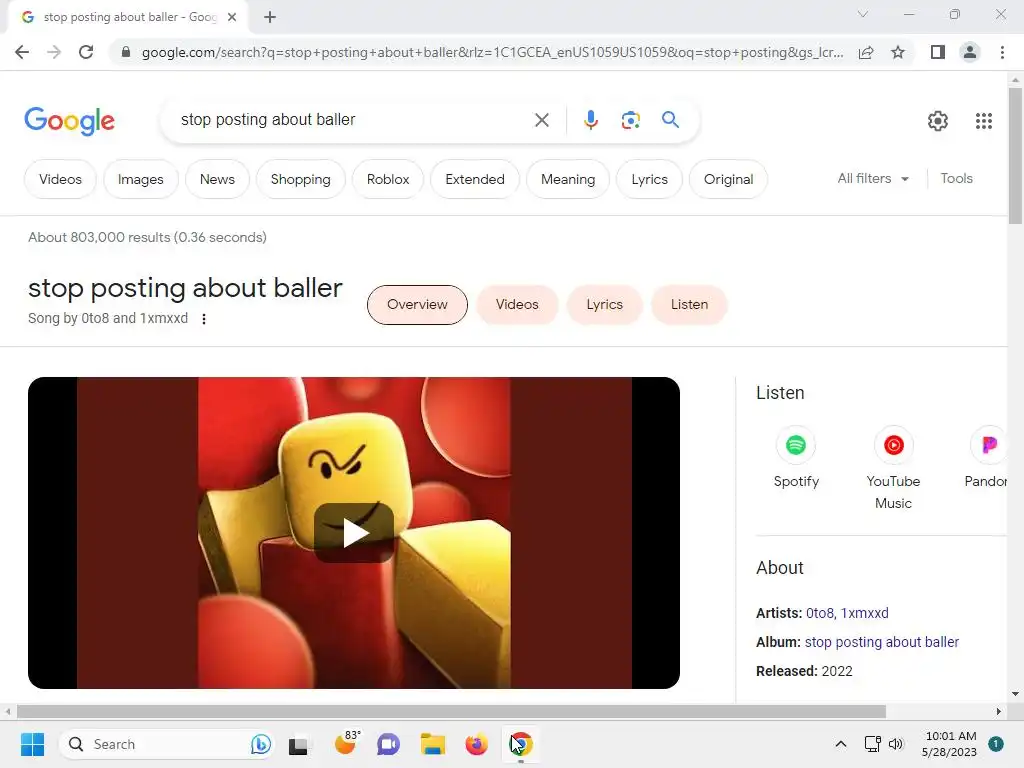Open the song's Videos panel tab
The height and width of the screenshot is (768, 1024).
point(517,304)
